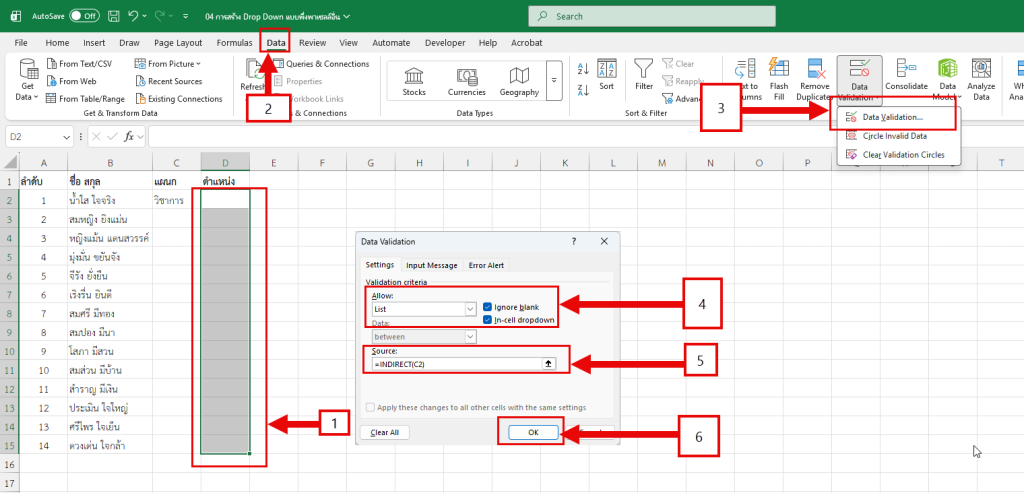The image size is (1024, 493).
Task: Click Reapply filter
Action: point(683,82)
